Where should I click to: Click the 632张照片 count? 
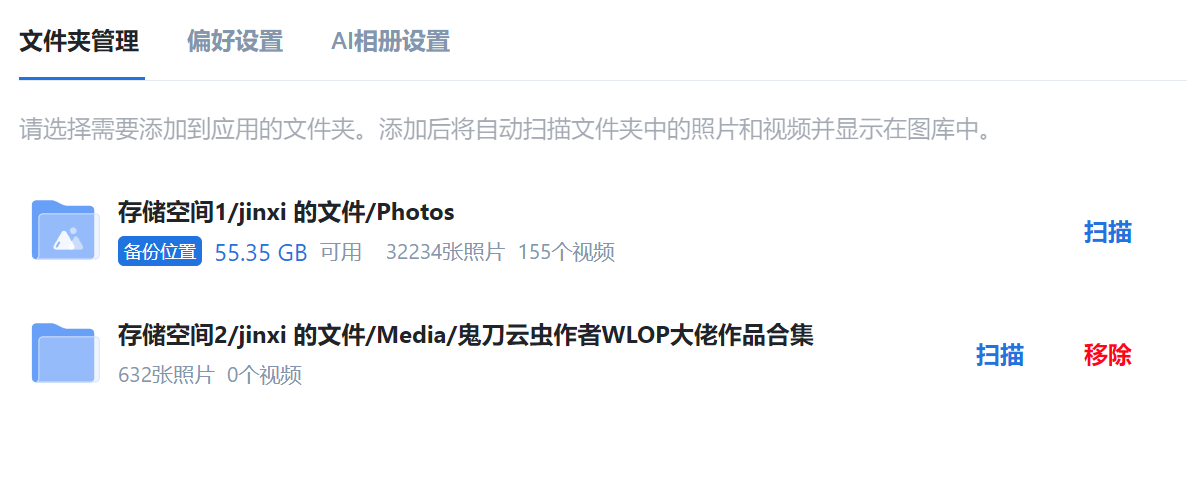[167, 375]
